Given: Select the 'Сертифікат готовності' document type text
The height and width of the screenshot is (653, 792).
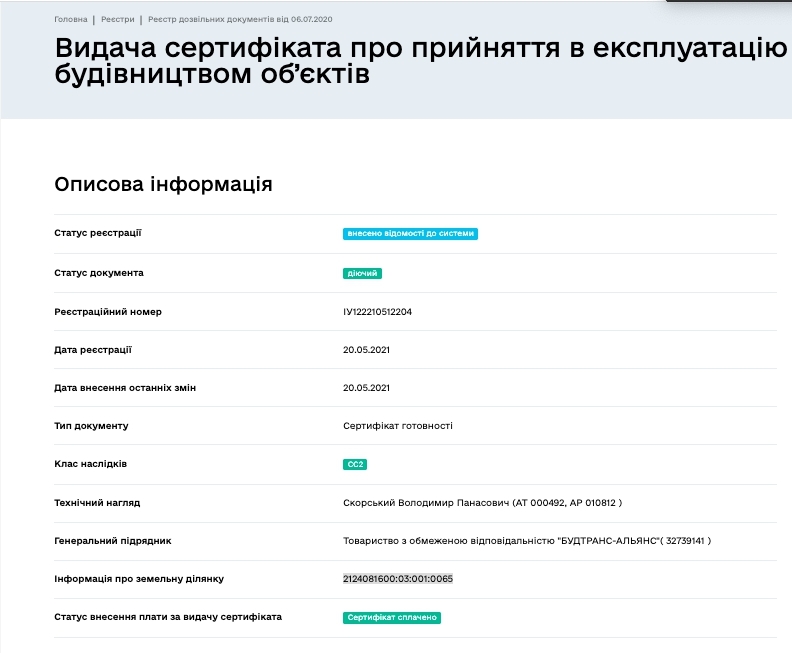Looking at the screenshot, I should coord(398,426).
